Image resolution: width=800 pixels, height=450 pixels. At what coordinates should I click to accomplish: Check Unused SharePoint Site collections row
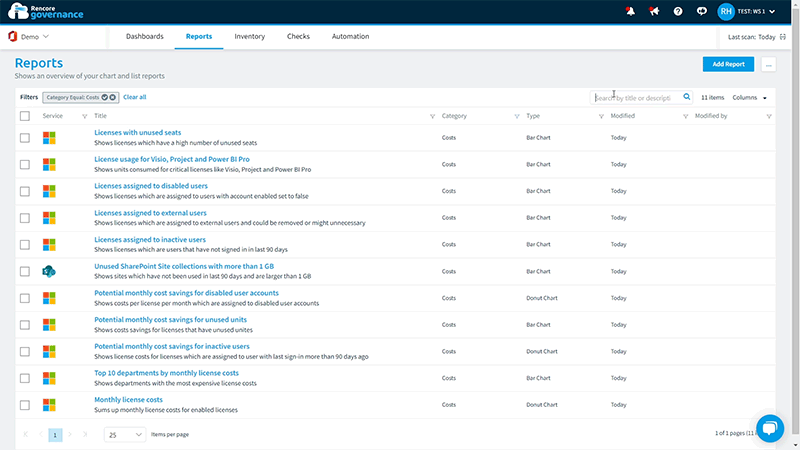(x=24, y=271)
